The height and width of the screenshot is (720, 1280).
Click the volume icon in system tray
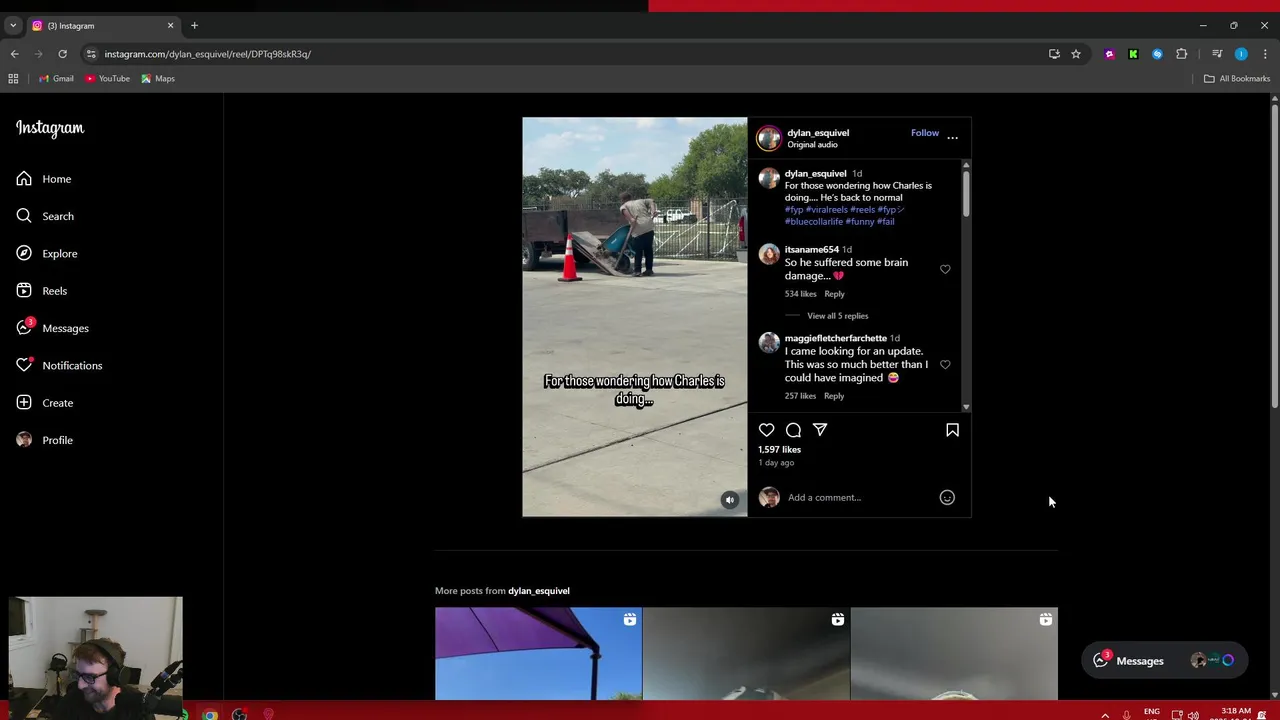click(1193, 715)
